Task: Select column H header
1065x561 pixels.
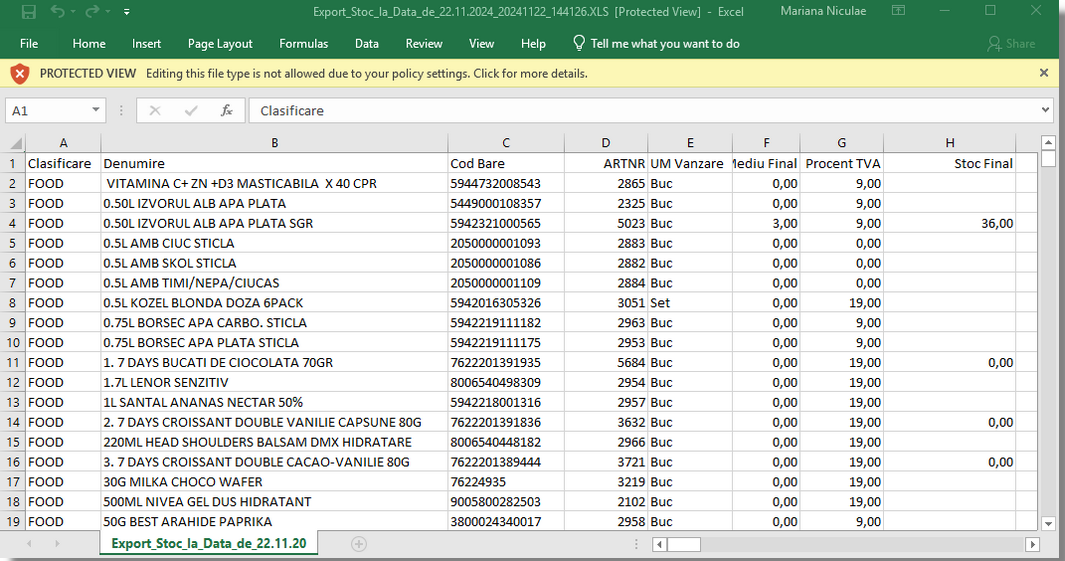Action: tap(950, 143)
